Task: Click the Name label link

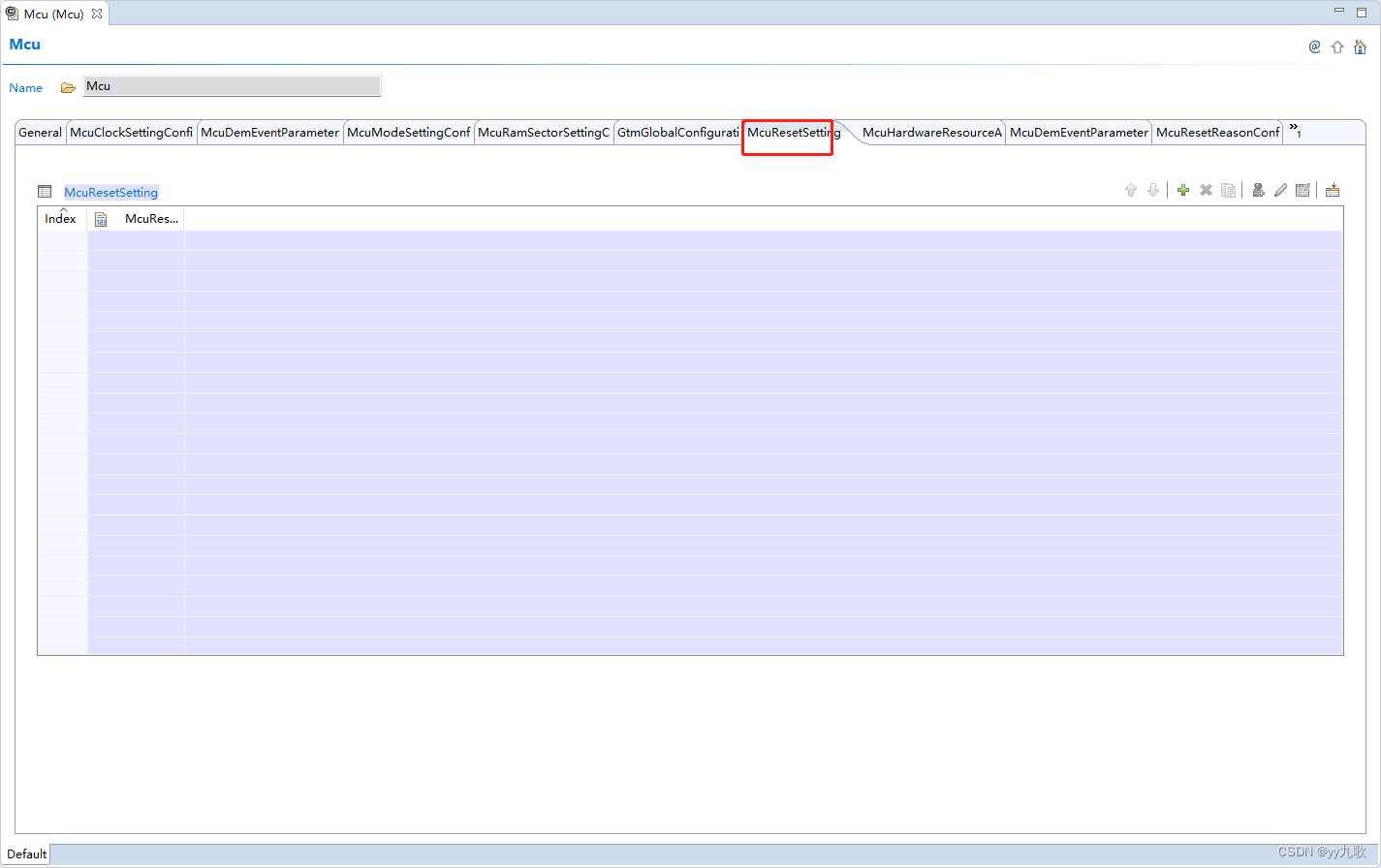Action: 26,88
